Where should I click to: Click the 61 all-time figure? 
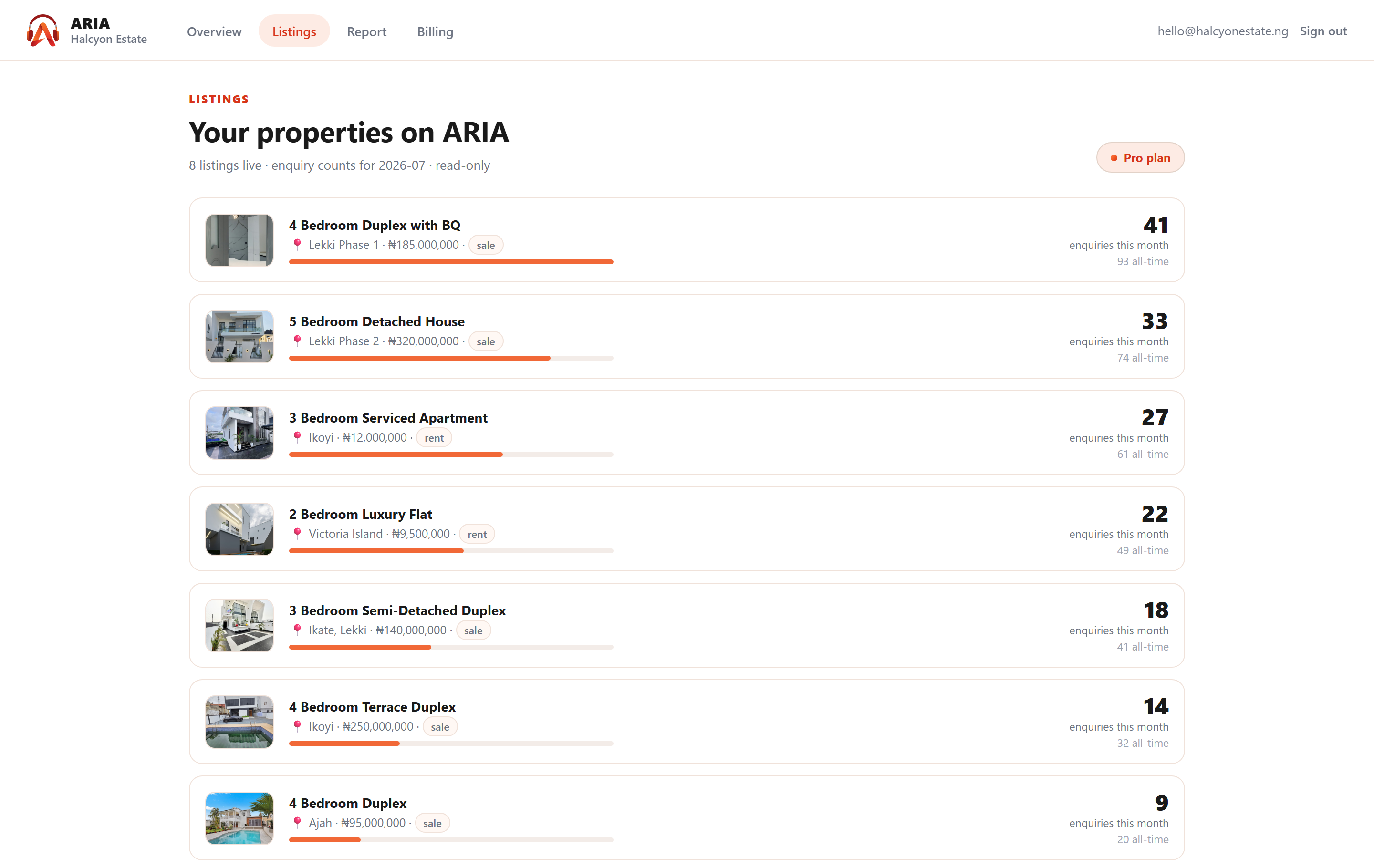1142,454
